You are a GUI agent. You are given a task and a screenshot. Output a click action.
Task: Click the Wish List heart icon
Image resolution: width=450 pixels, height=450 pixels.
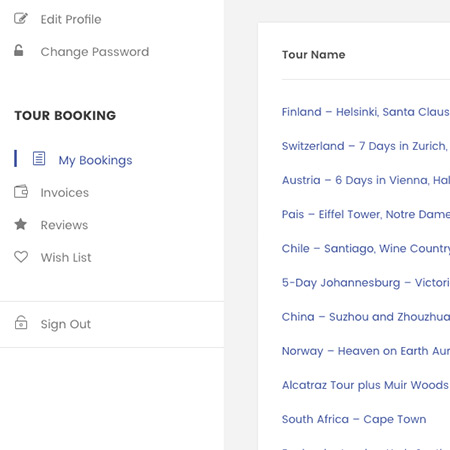click(21, 257)
